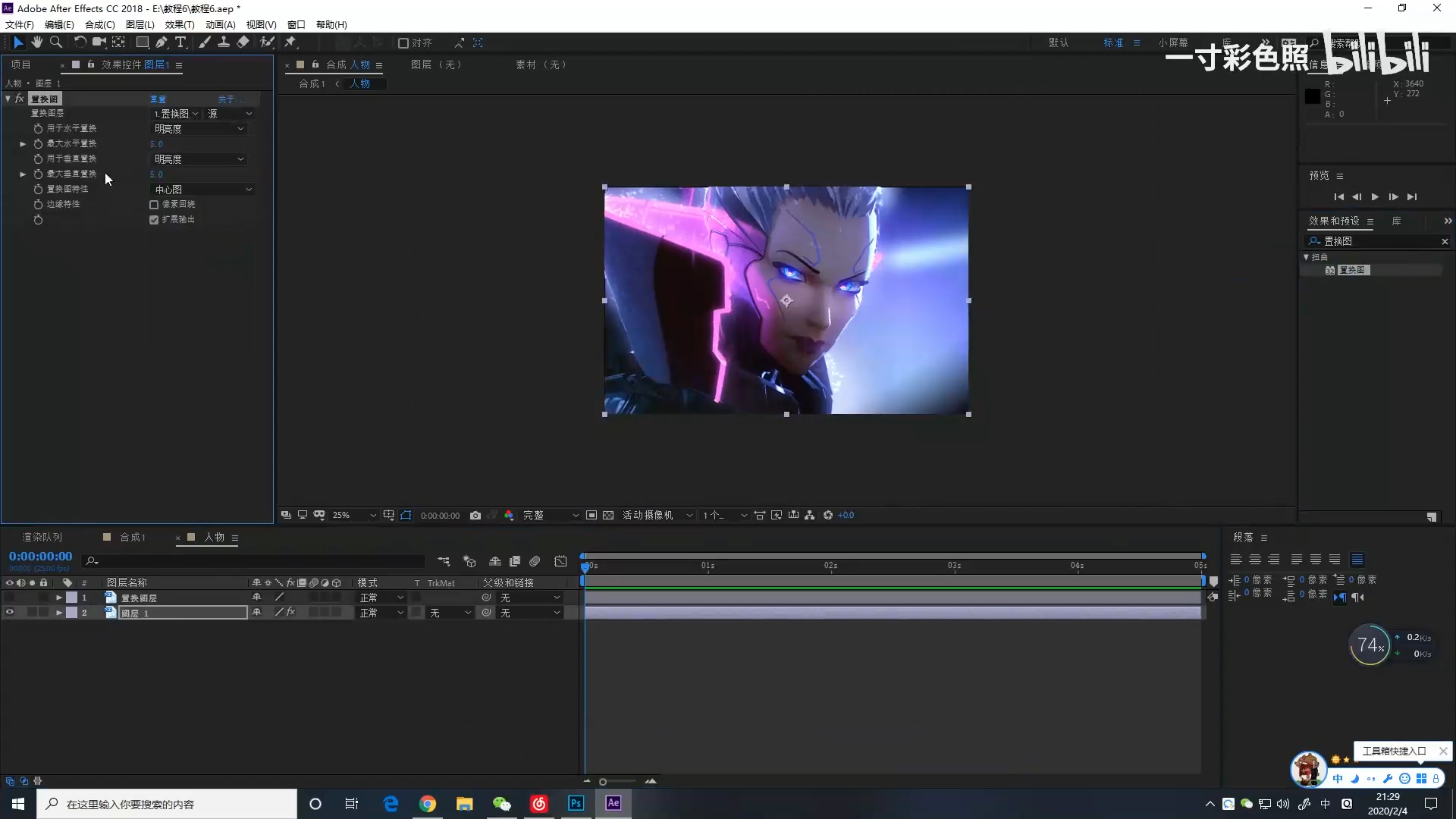Uncheck the 扩展输出 checkbox
Viewport: 1456px width, 819px height.
154,220
